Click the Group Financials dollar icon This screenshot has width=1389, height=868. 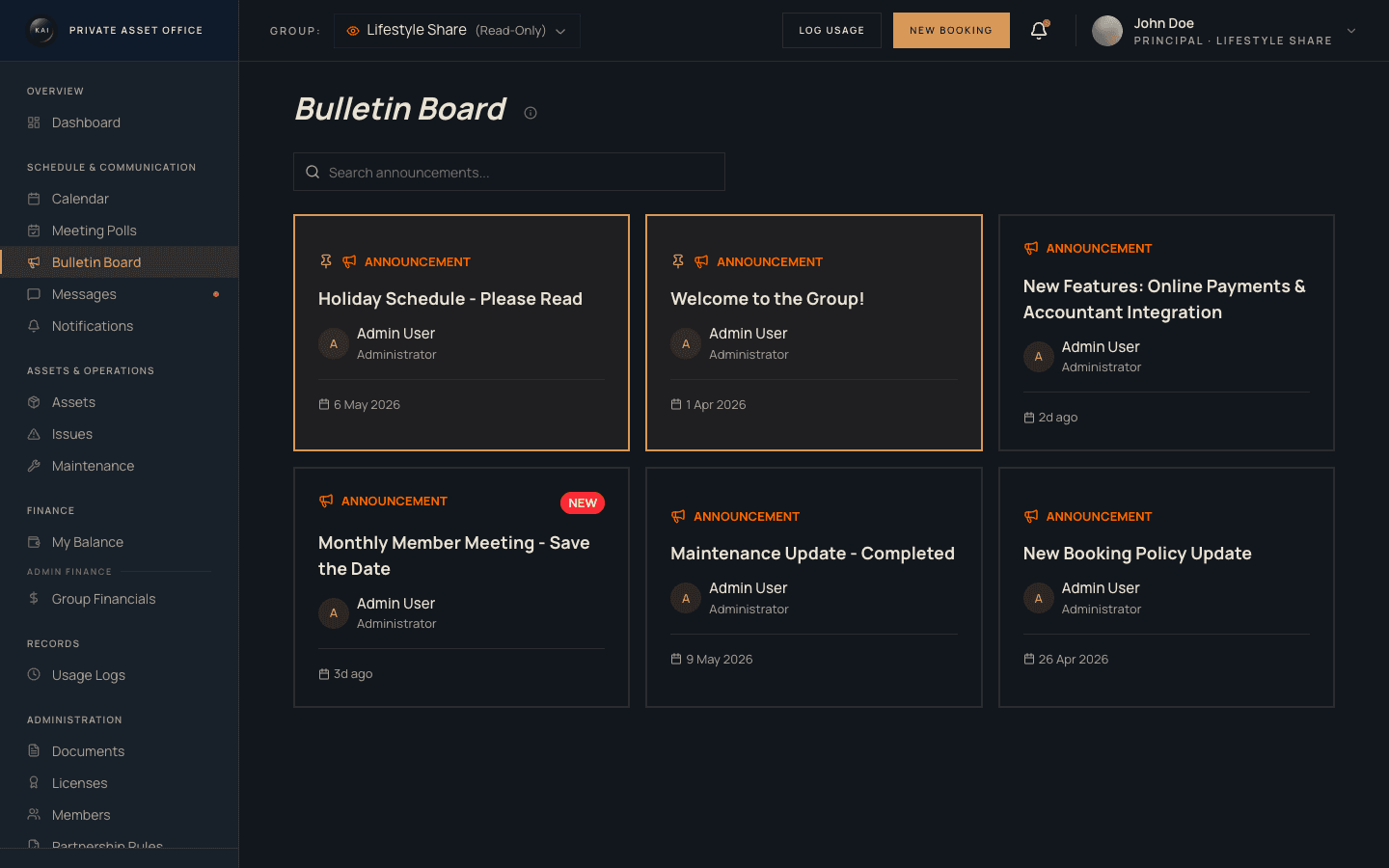coord(34,599)
